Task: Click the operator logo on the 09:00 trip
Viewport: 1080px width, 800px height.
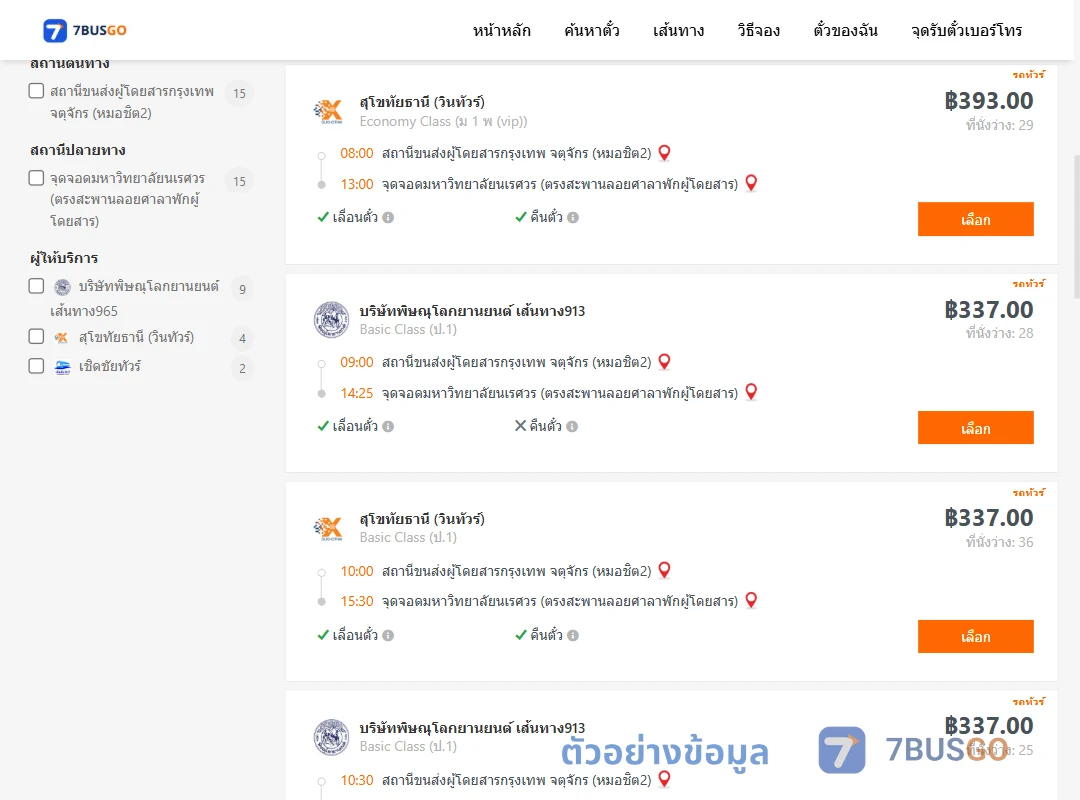Action: (331, 320)
